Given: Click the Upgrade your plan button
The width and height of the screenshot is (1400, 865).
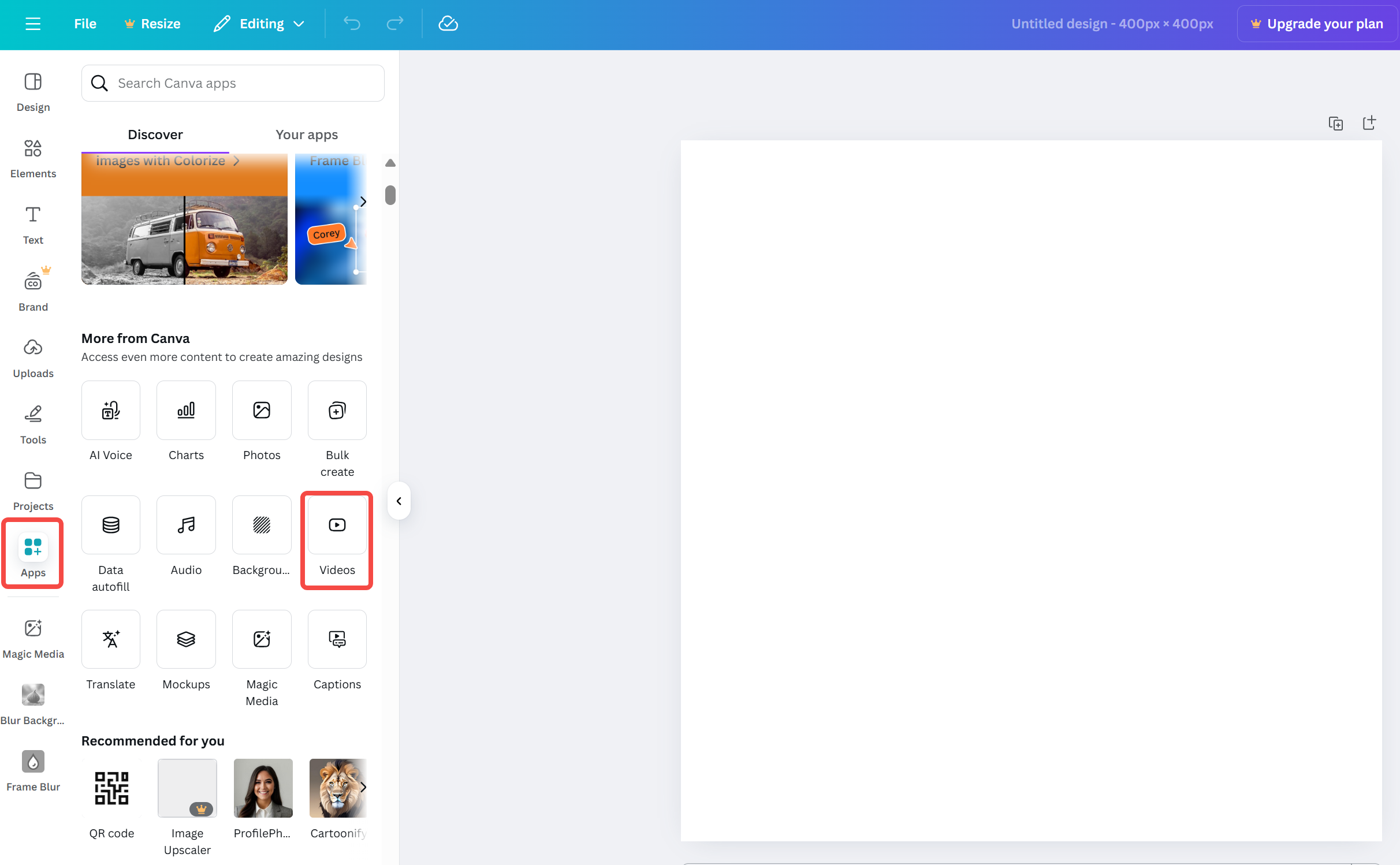Looking at the screenshot, I should pos(1317,24).
